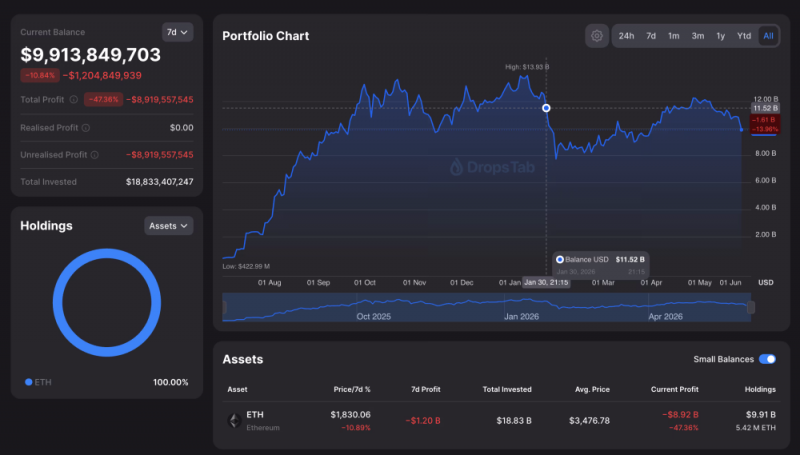The image size is (800, 455).
Task: Click the $9.91 B holdings cell
Action: coord(761,415)
